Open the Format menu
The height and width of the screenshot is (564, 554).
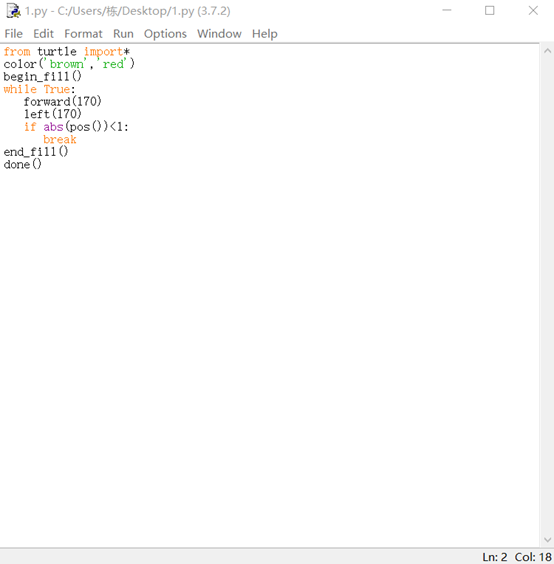click(x=83, y=34)
